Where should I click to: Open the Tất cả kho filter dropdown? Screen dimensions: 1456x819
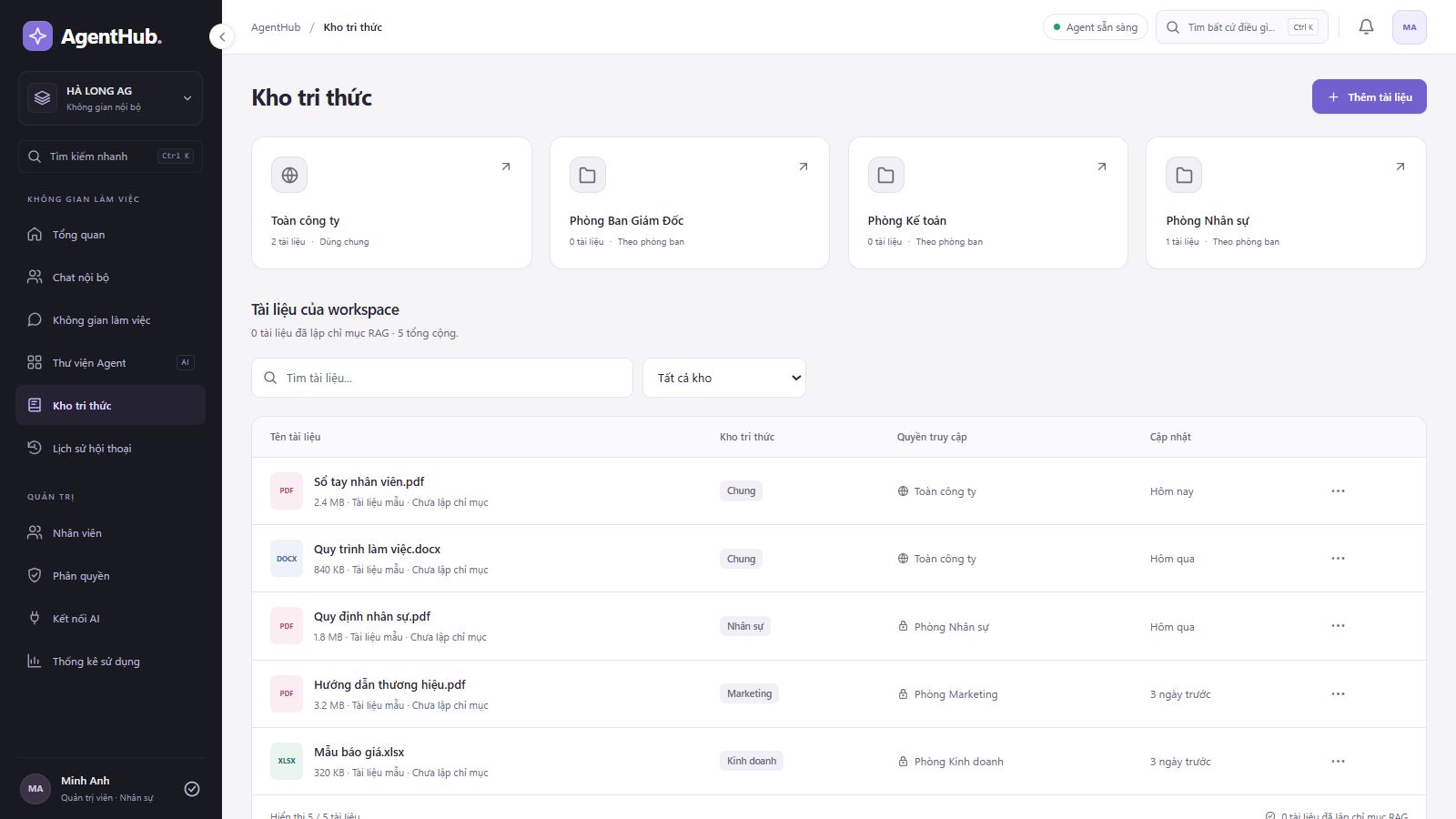724,378
